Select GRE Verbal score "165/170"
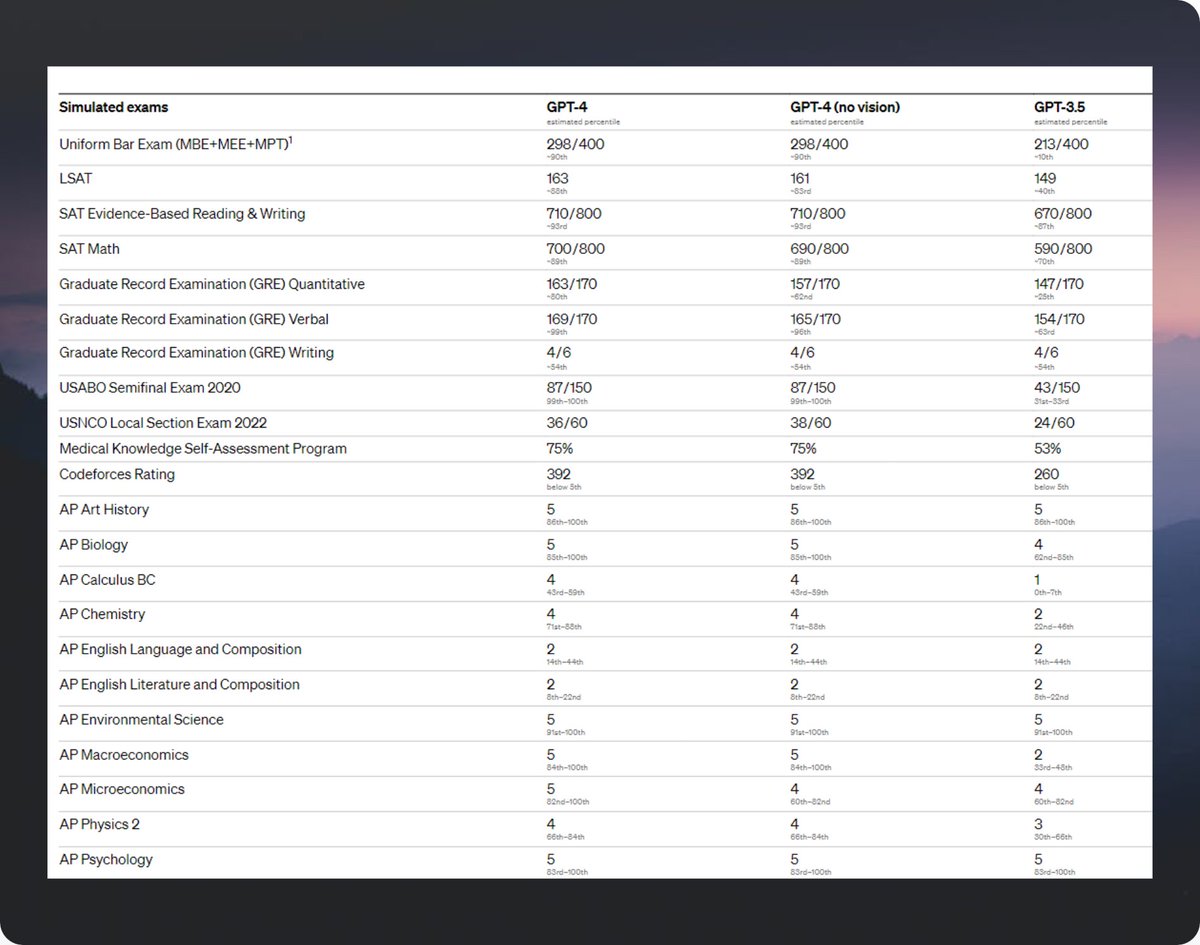The height and width of the screenshot is (945, 1200). pos(815,319)
